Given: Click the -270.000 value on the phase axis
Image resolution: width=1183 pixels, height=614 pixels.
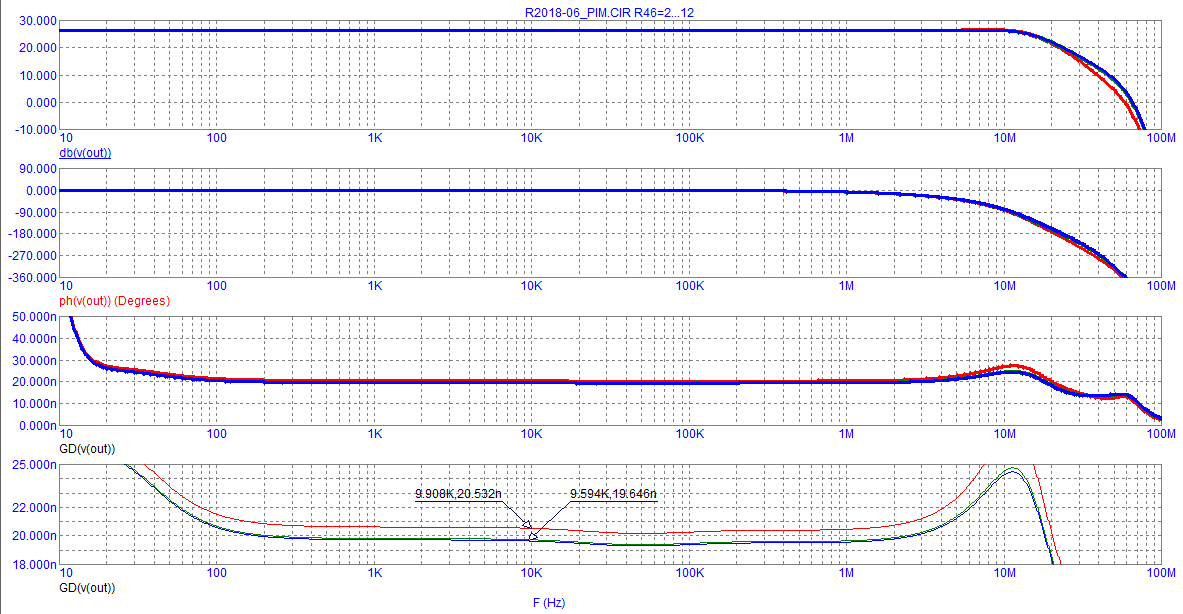Looking at the screenshot, I should (x=33, y=256).
